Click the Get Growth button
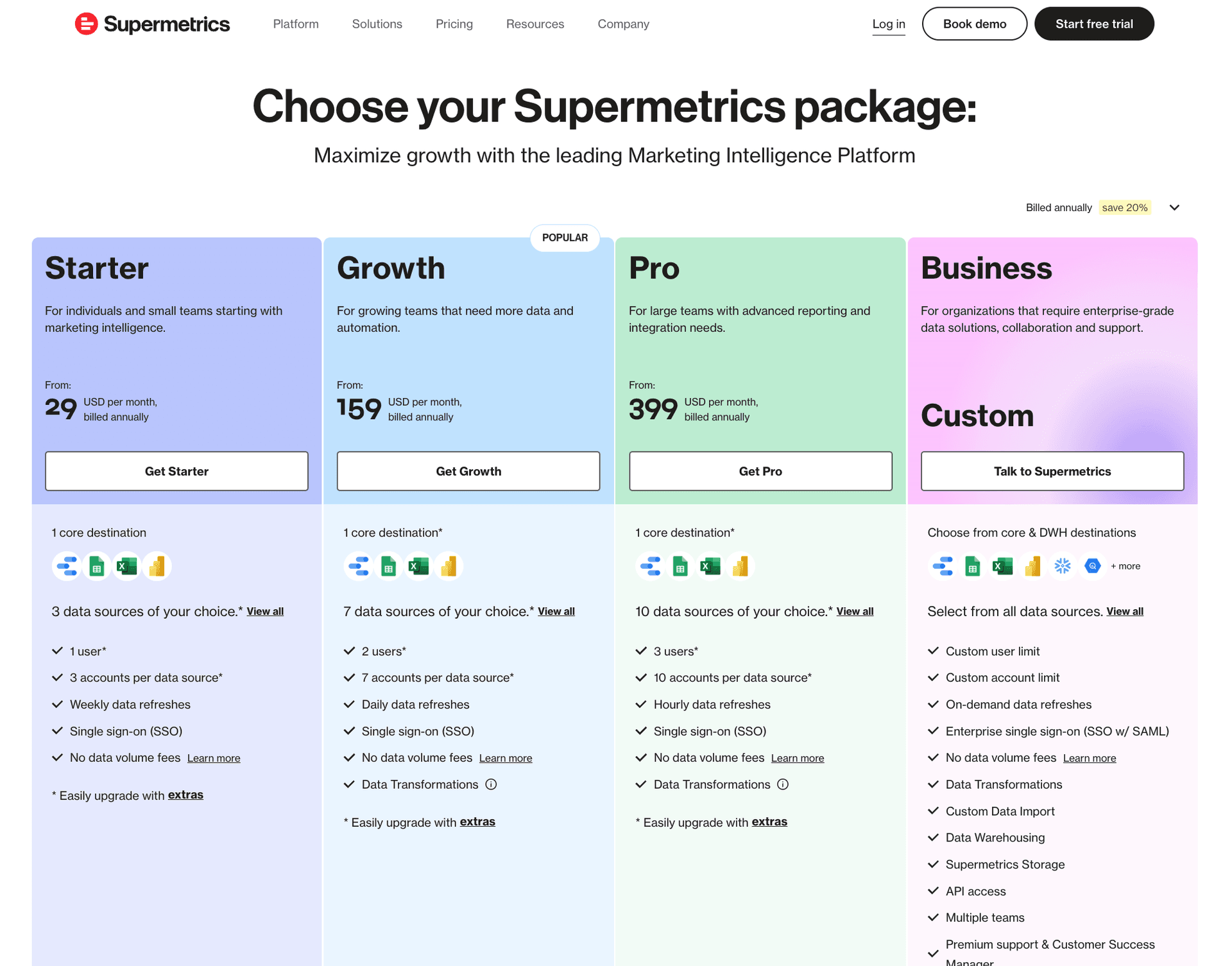Screen dimensions: 1232x966 468,471
